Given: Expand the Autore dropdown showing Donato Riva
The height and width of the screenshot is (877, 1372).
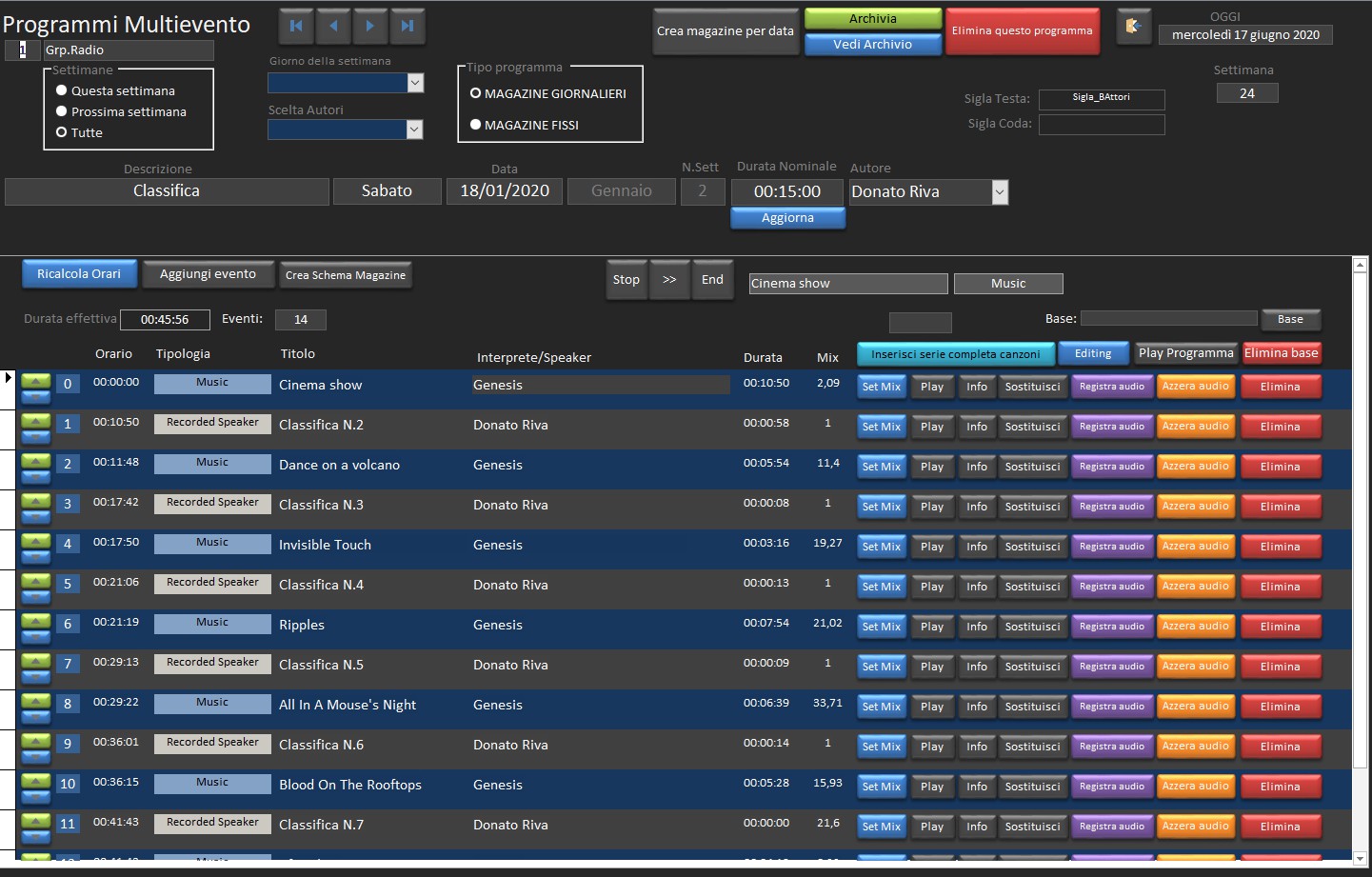Looking at the screenshot, I should pyautogui.click(x=1000, y=191).
